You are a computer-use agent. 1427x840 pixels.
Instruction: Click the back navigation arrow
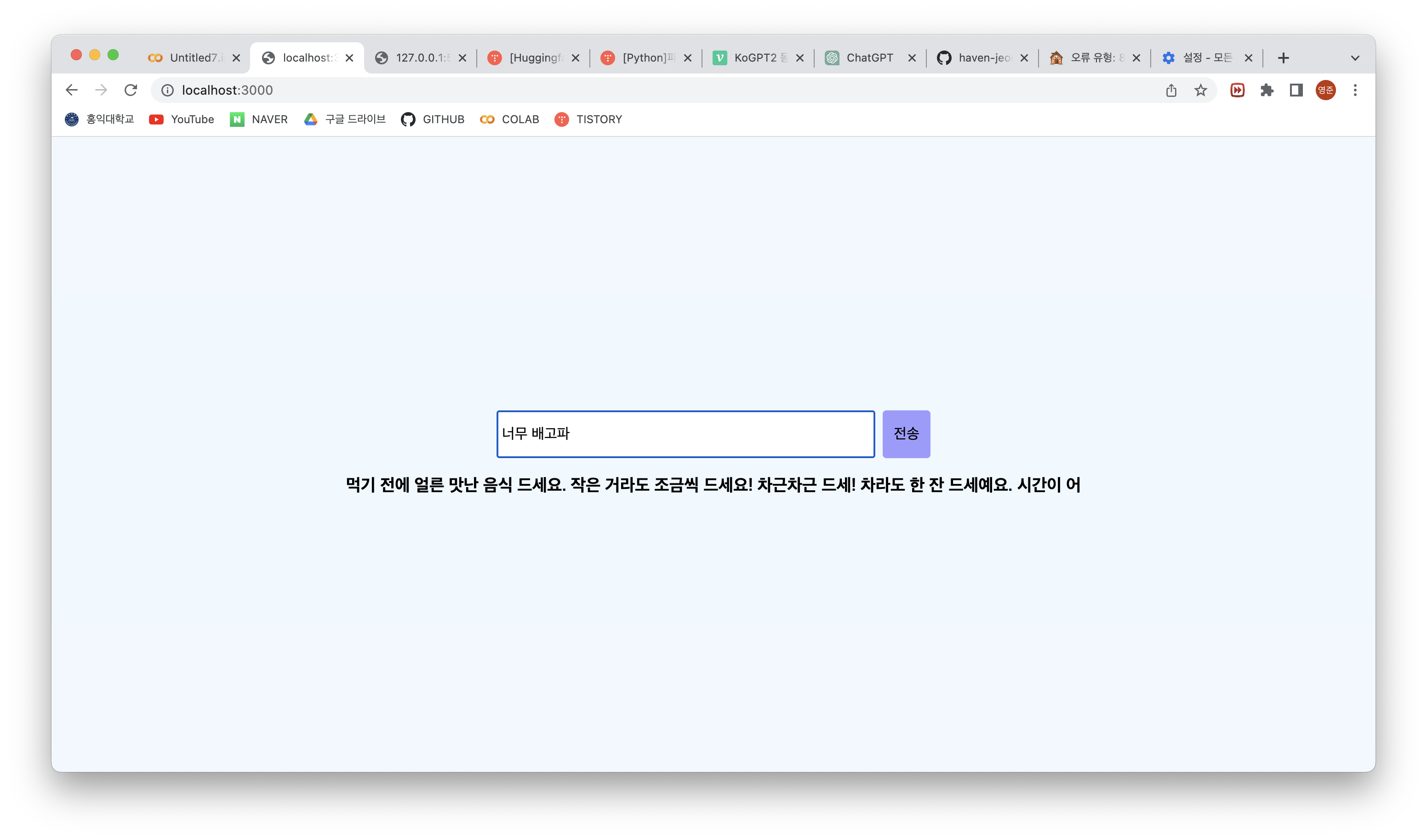pyautogui.click(x=71, y=90)
